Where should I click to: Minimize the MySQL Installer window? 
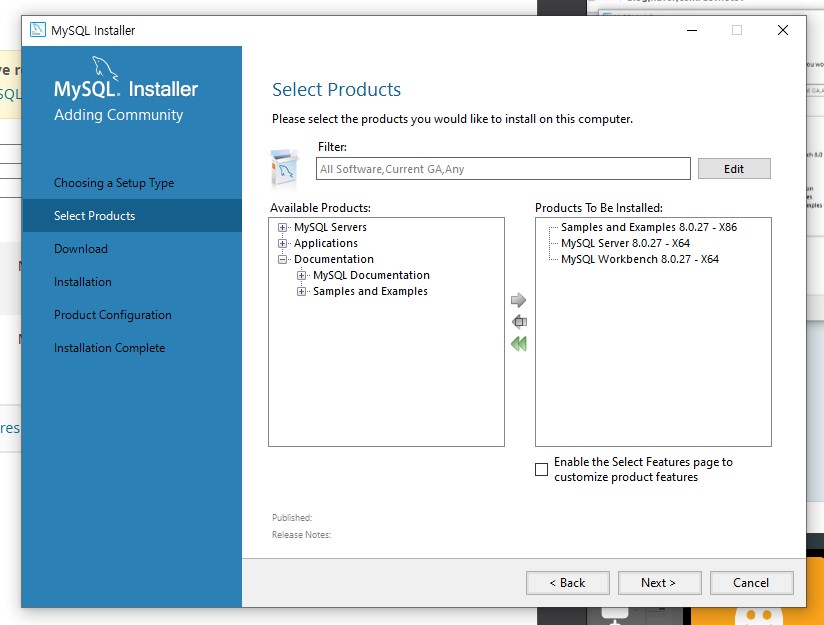(x=692, y=30)
